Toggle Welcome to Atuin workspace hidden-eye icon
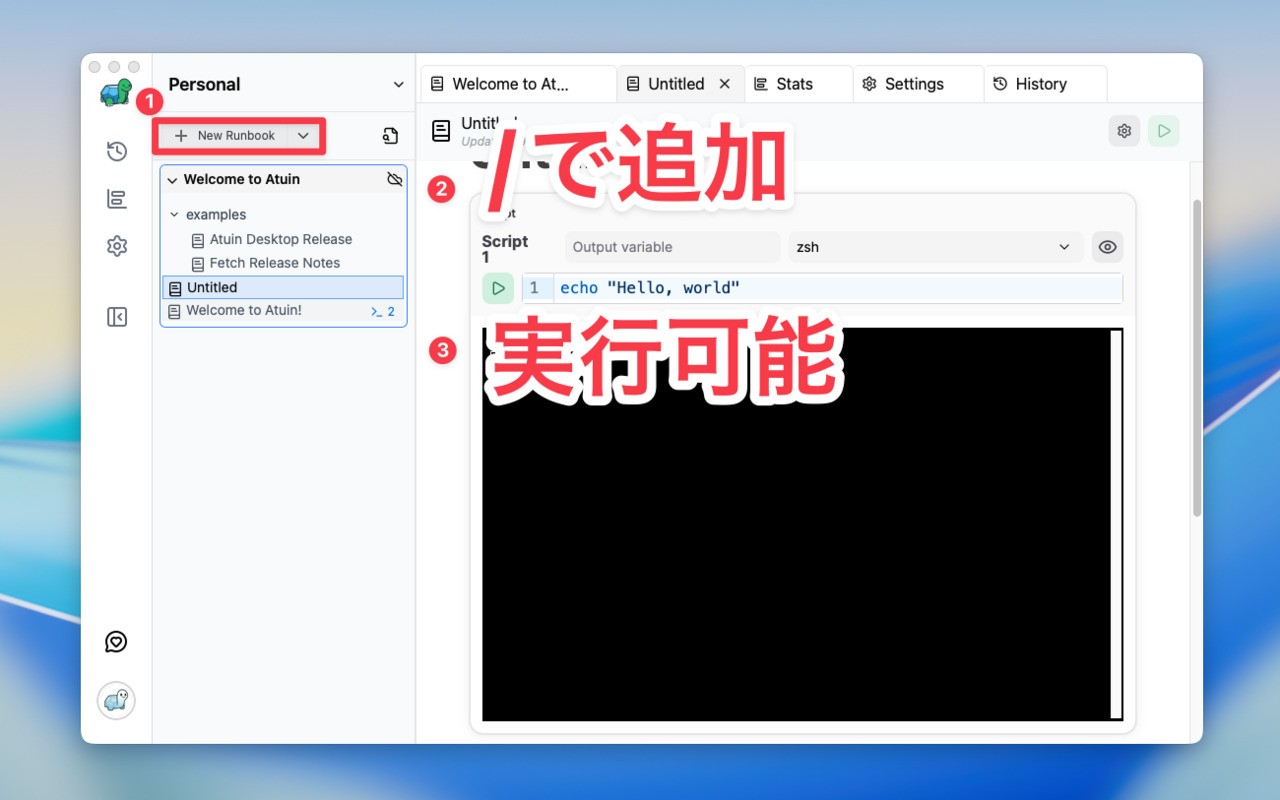Screen dimensions: 1280x800 394,179
